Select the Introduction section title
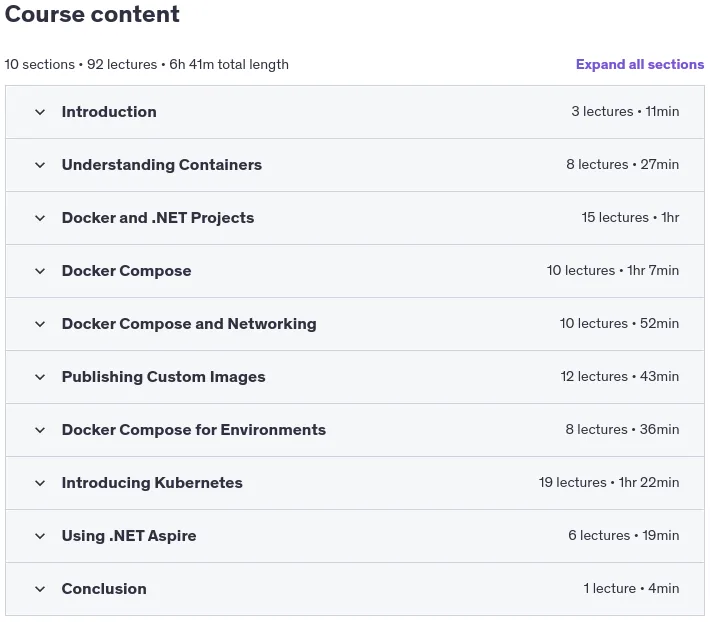Viewport: 710px width, 622px height. [x=109, y=112]
